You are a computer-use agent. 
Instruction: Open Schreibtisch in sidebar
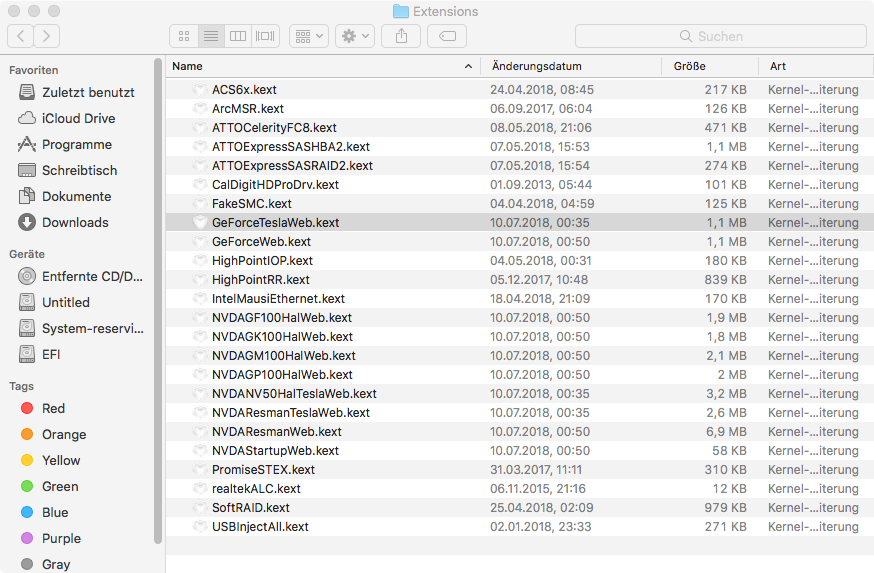click(x=68, y=170)
